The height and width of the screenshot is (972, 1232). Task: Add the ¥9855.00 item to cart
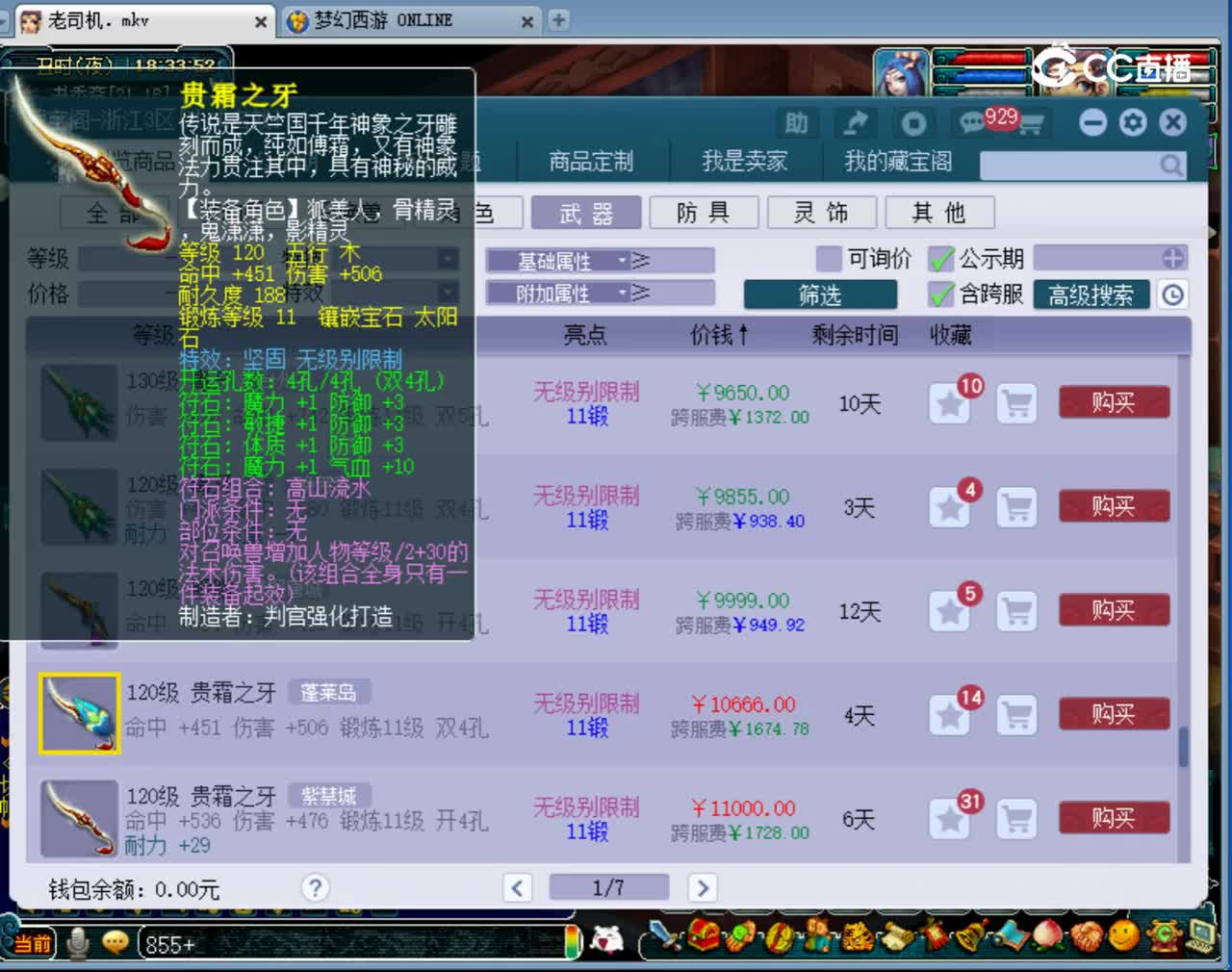(x=1016, y=507)
